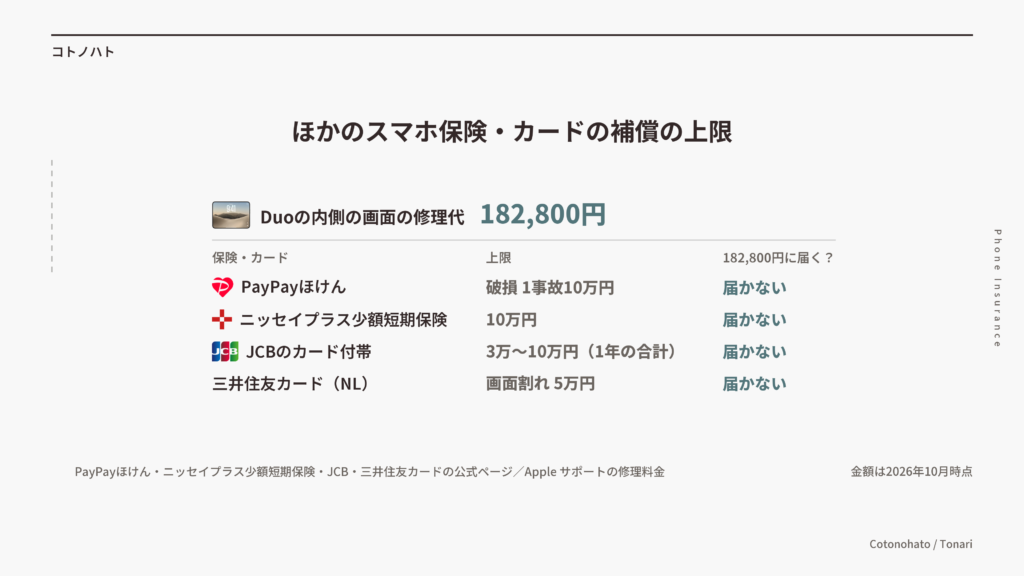Click the JCB card logo icon
The width and height of the screenshot is (1024, 576).
(225, 351)
